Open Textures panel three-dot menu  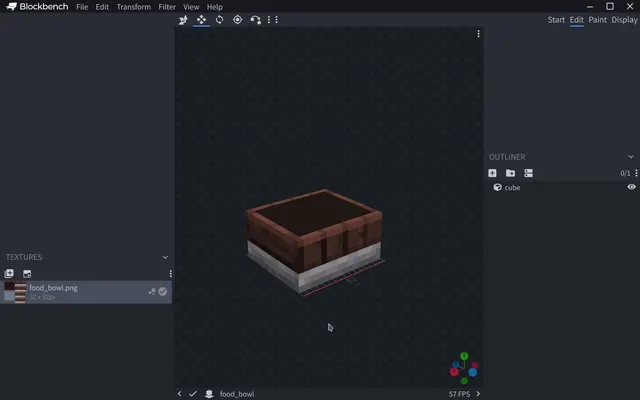coord(170,273)
